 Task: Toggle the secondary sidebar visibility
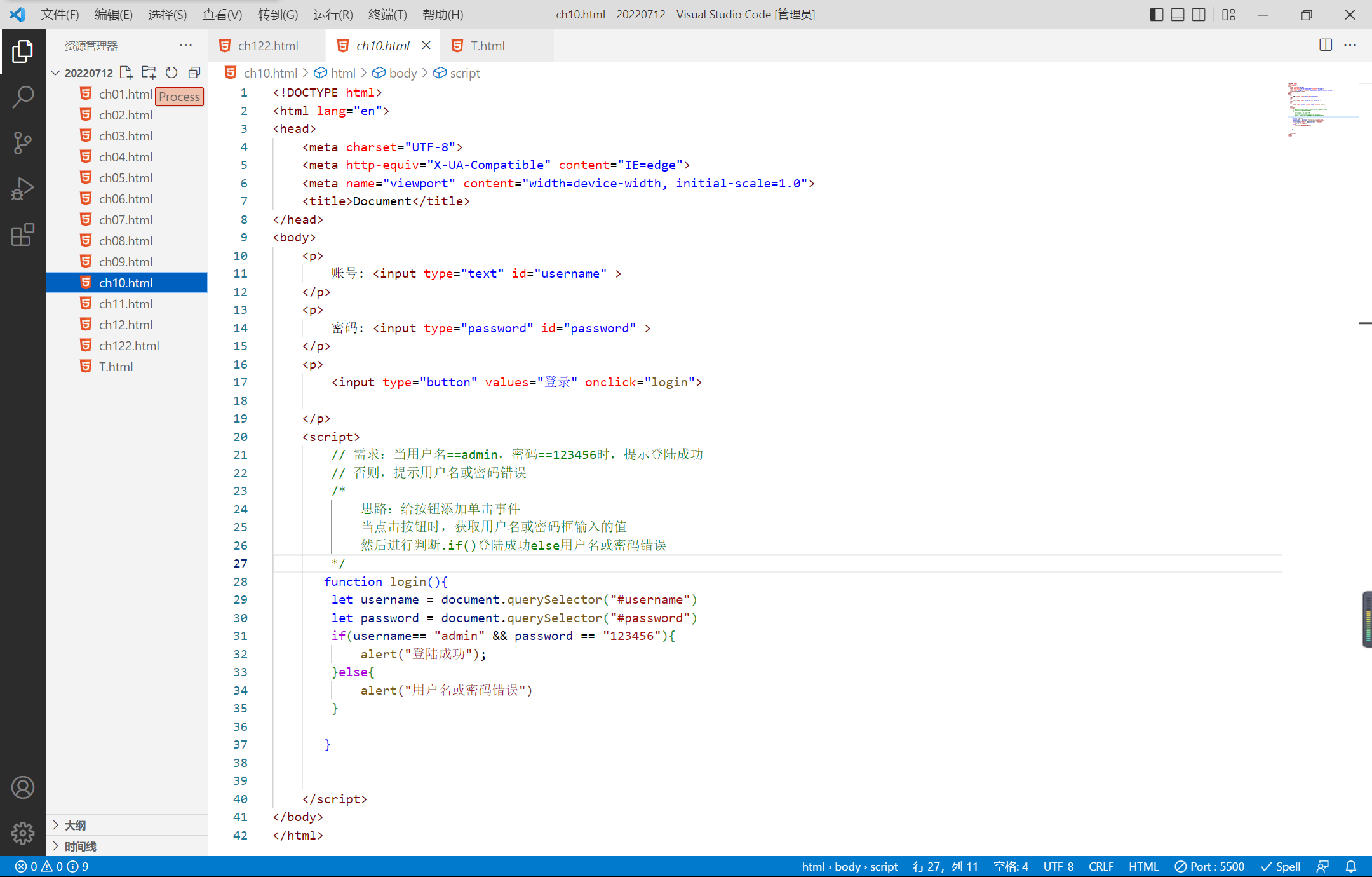(1199, 15)
